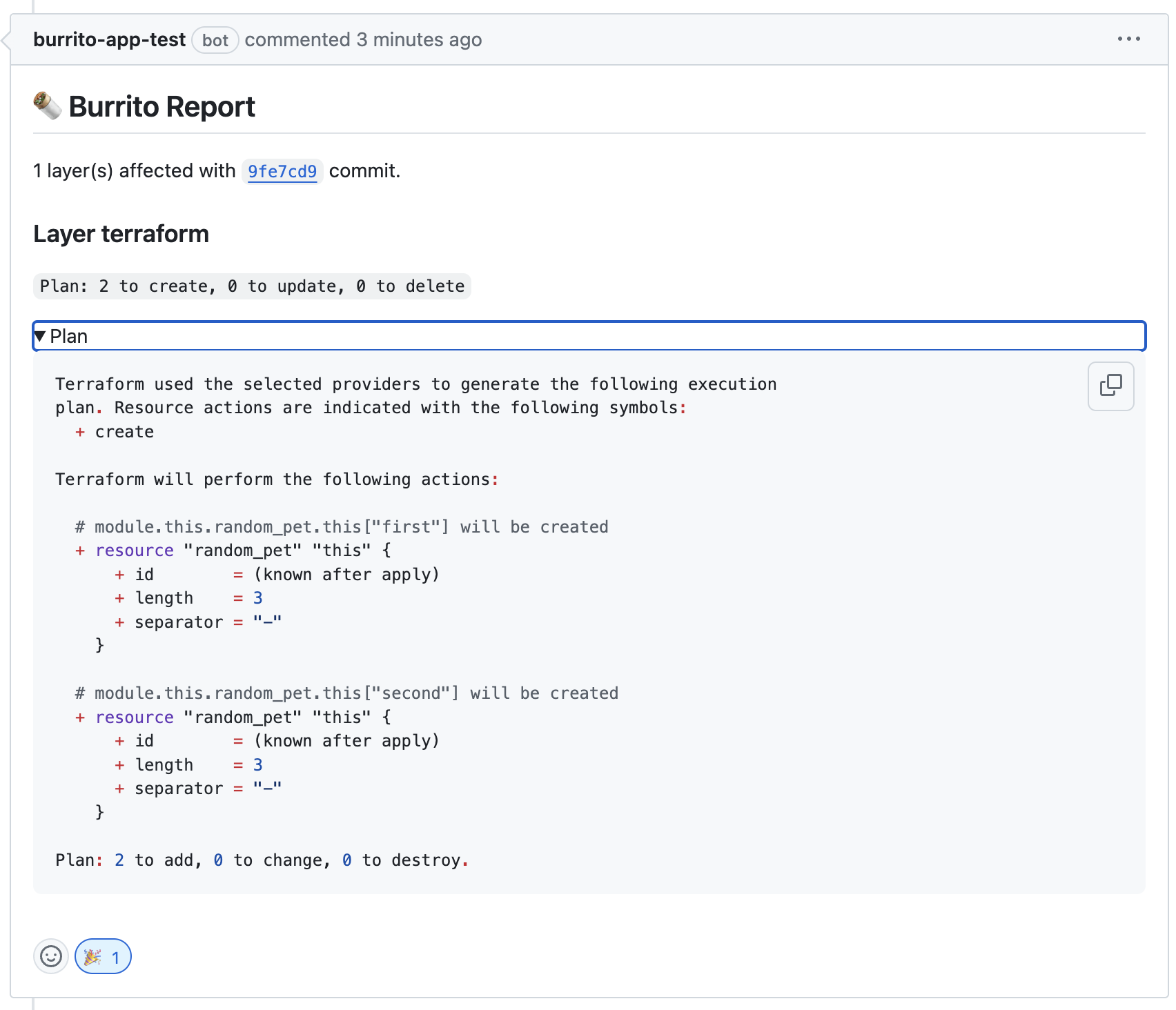Click the tada emoji inside the reaction pill
Screen dimensions: 1176x1010
click(x=92, y=957)
